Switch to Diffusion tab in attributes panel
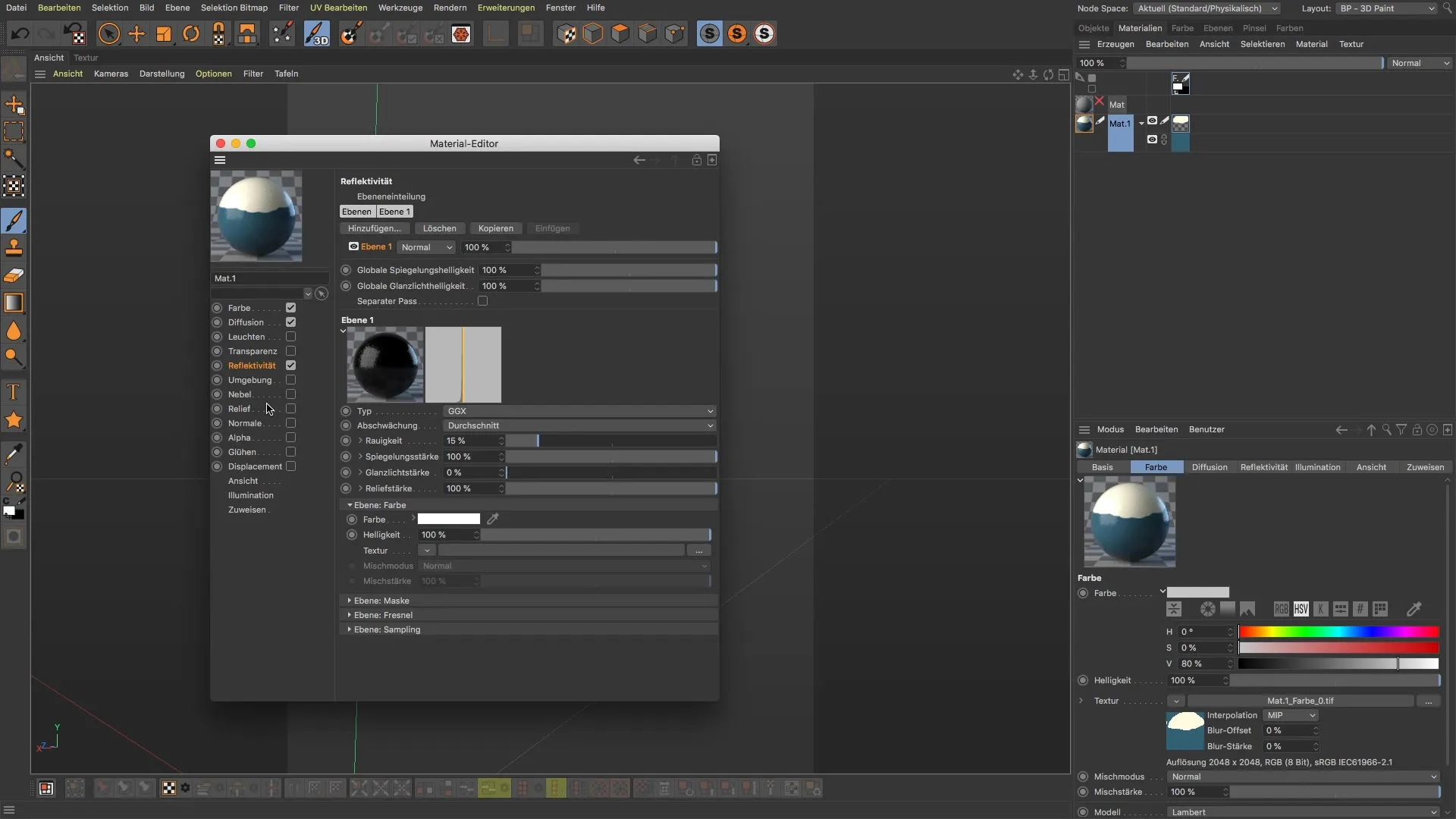This screenshot has height=819, width=1456. tap(1210, 467)
